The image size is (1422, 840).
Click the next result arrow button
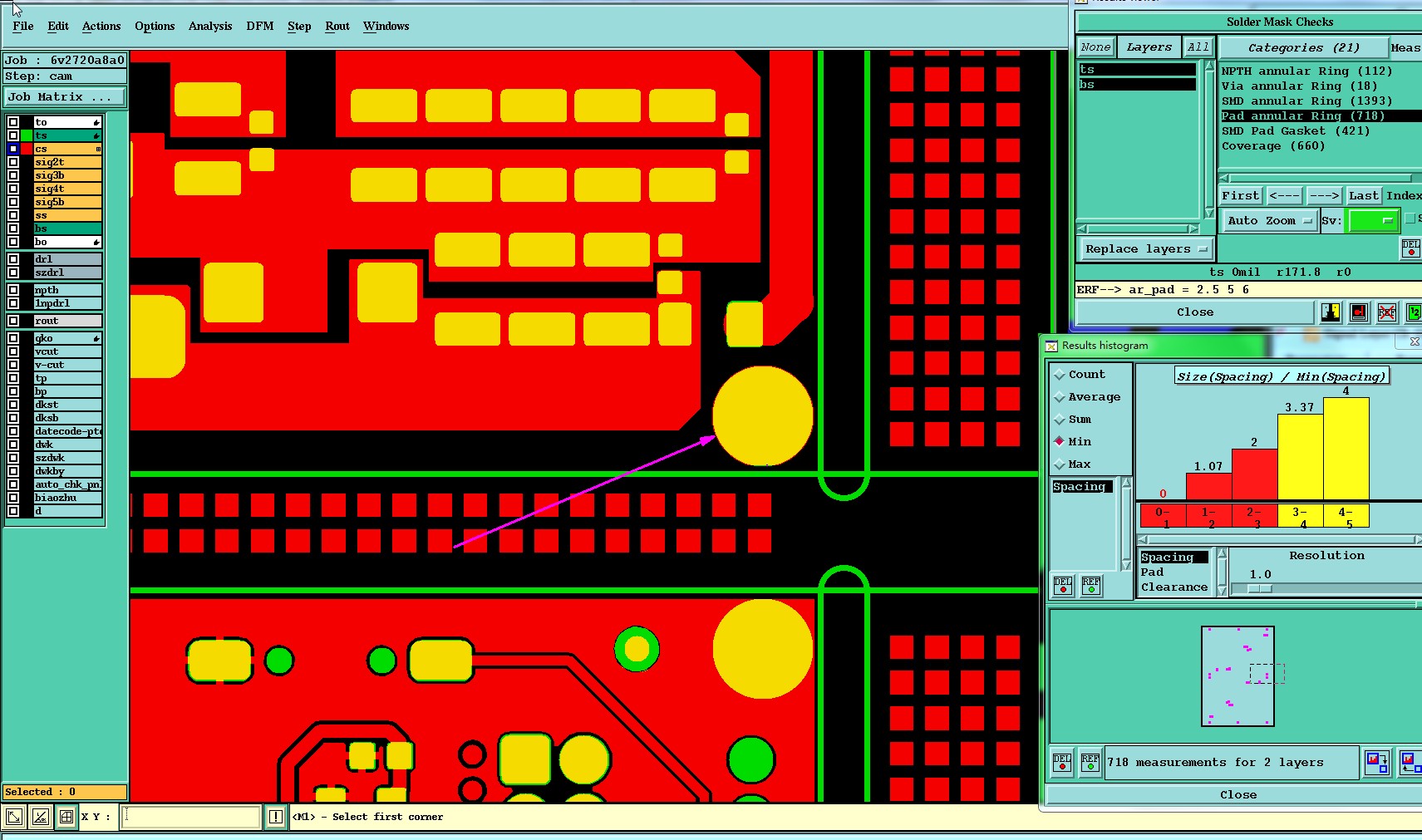[x=1324, y=196]
